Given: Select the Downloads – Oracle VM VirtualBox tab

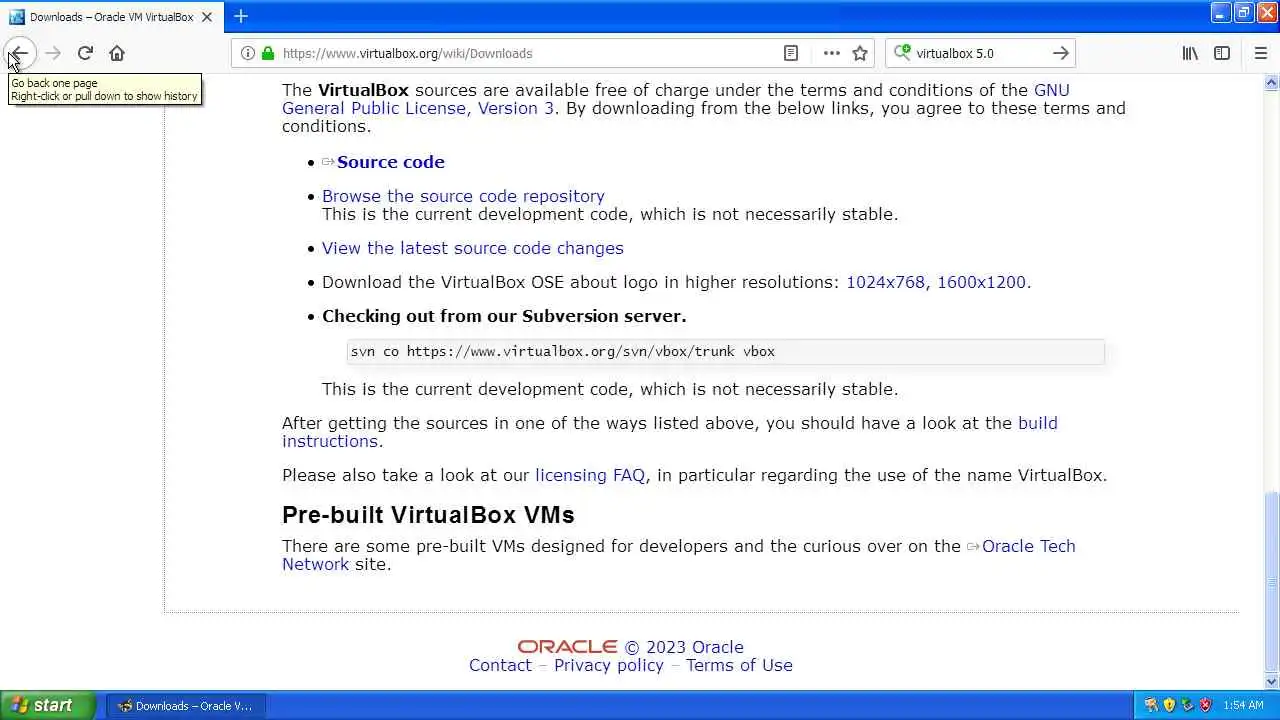Looking at the screenshot, I should [x=112, y=17].
